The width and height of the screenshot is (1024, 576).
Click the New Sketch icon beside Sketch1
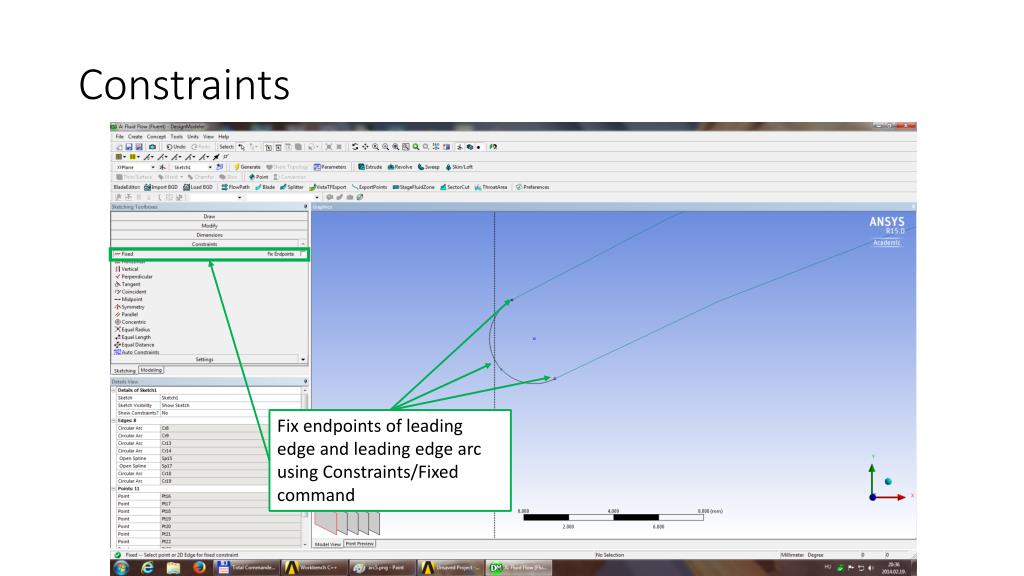(219, 167)
